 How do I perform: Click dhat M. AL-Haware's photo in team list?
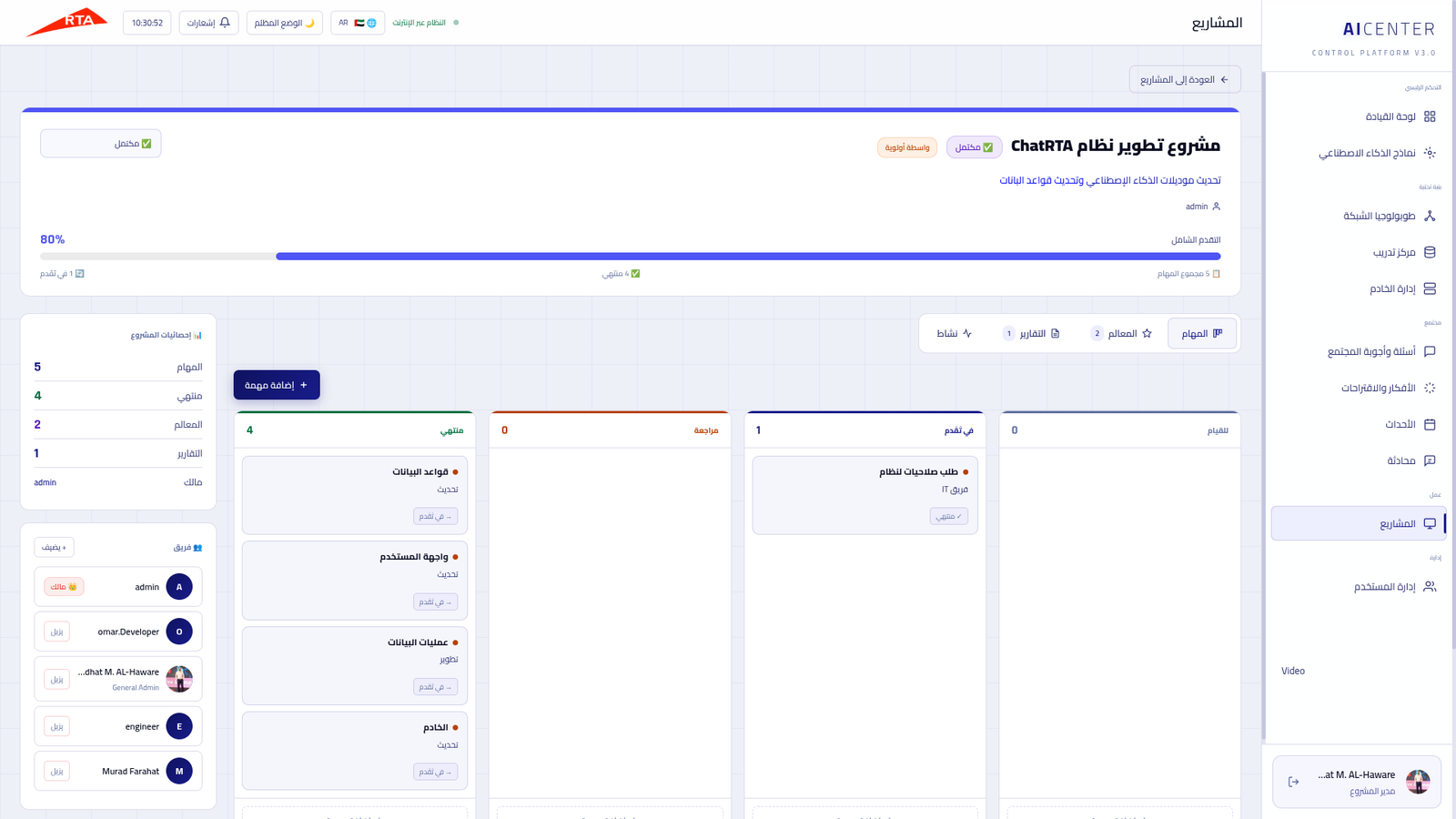click(179, 679)
